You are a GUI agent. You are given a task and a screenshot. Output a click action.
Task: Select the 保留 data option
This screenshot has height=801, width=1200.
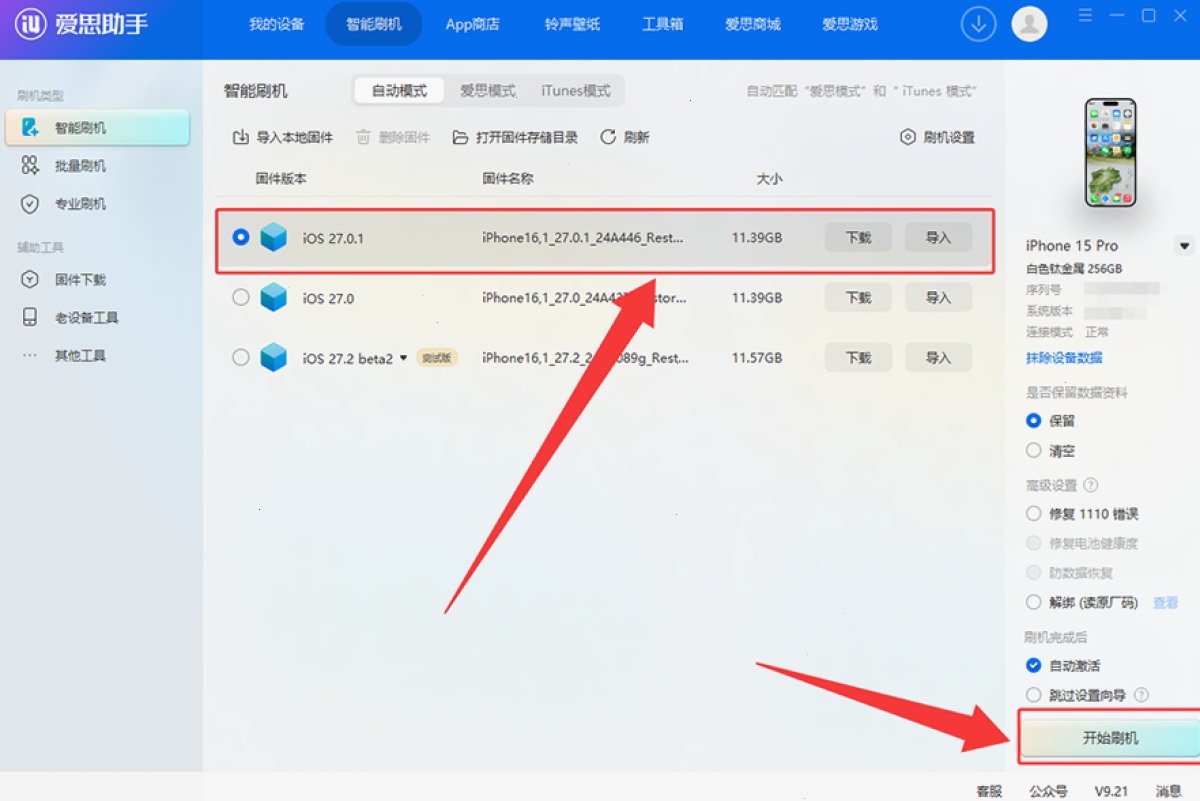[x=1034, y=421]
